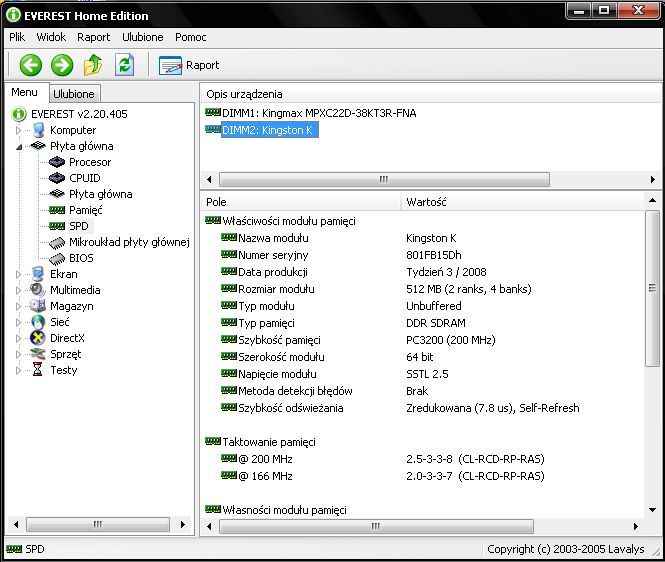Click right arrow of tree panel scrollbar
Viewport: 665px width, 562px height.
coord(183,525)
